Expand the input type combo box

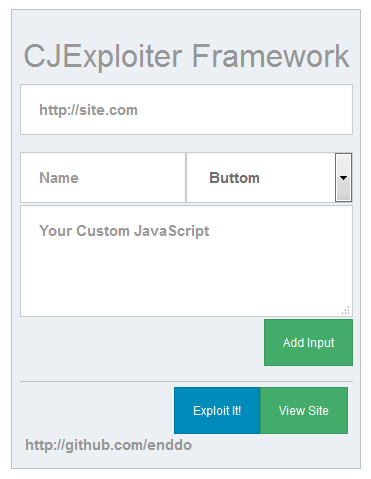click(x=269, y=178)
